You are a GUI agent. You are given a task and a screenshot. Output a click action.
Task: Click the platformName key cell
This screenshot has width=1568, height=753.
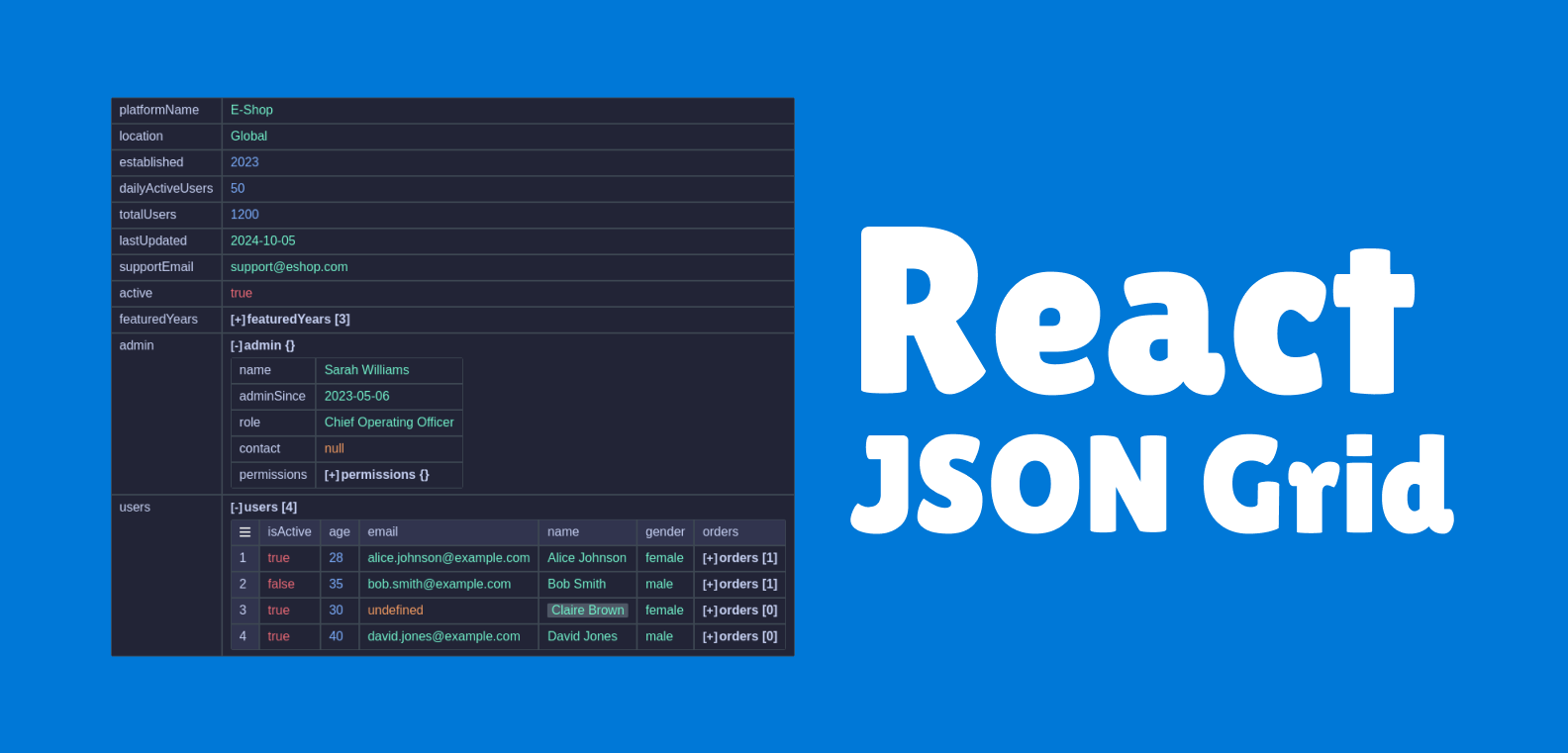159,110
